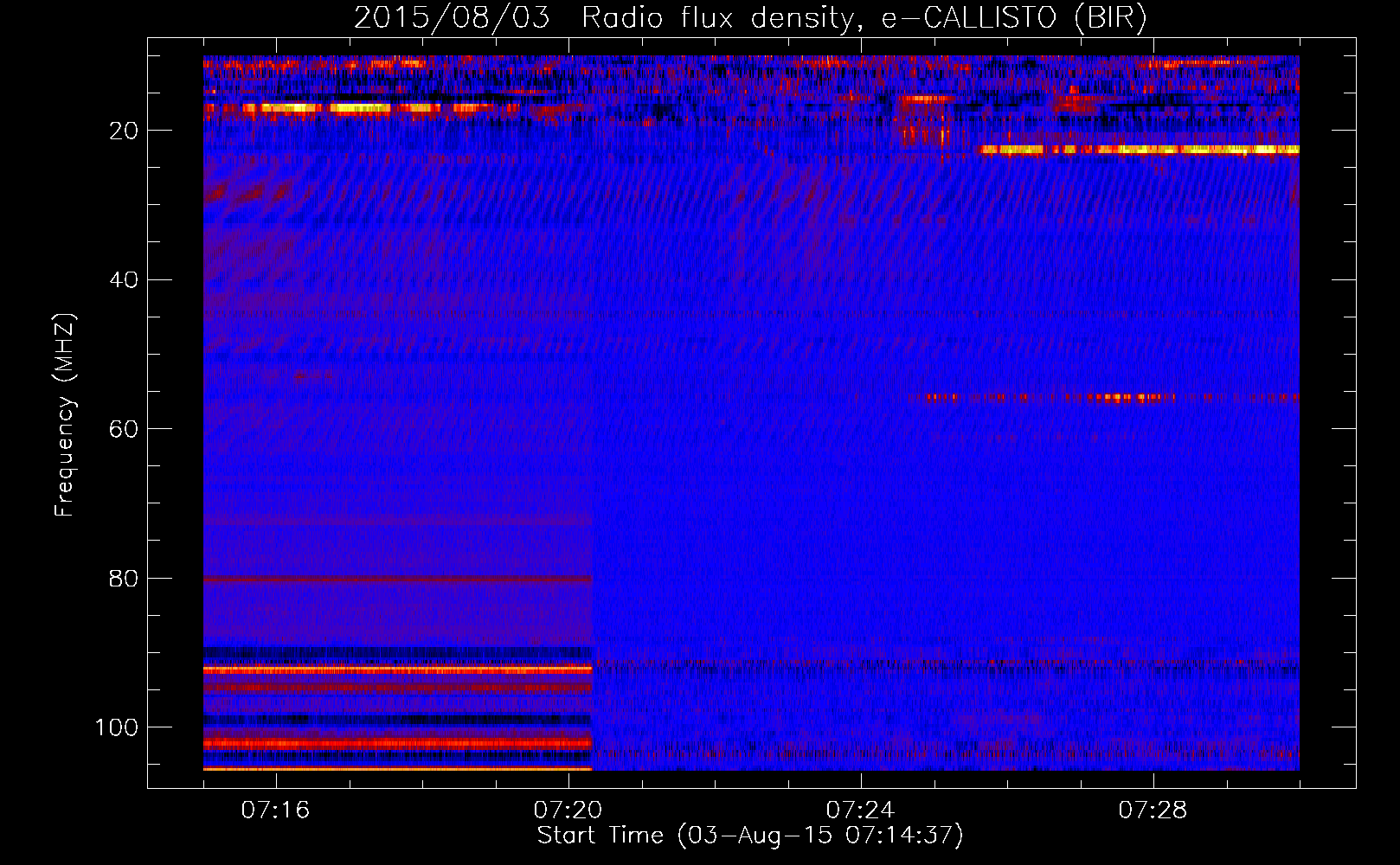Click the bright yellow emission band near 22 MHz

(x=1139, y=150)
